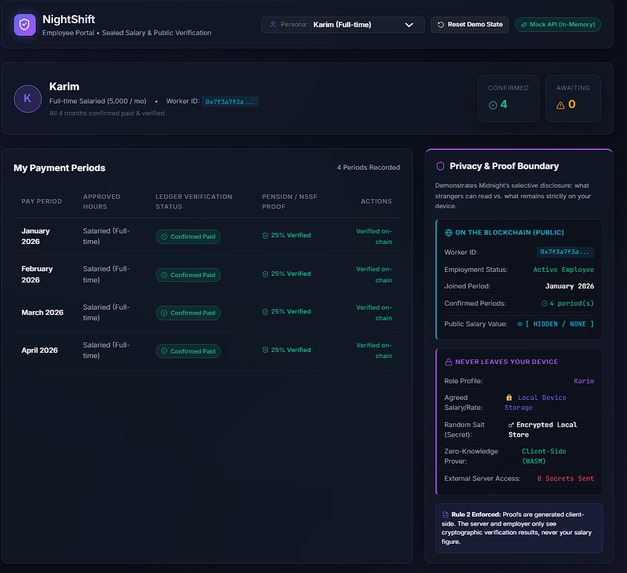The width and height of the screenshot is (627, 573).
Task: Click the Worker ID chip in blockchain panel
Action: click(x=565, y=252)
